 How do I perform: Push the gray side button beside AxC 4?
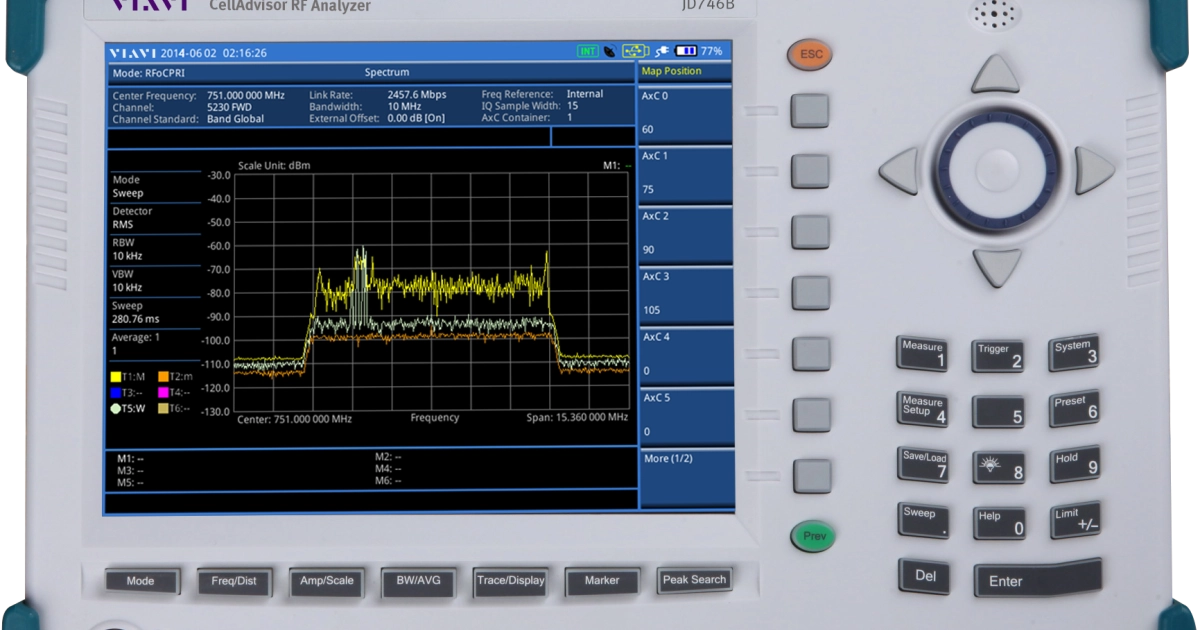[x=810, y=353]
